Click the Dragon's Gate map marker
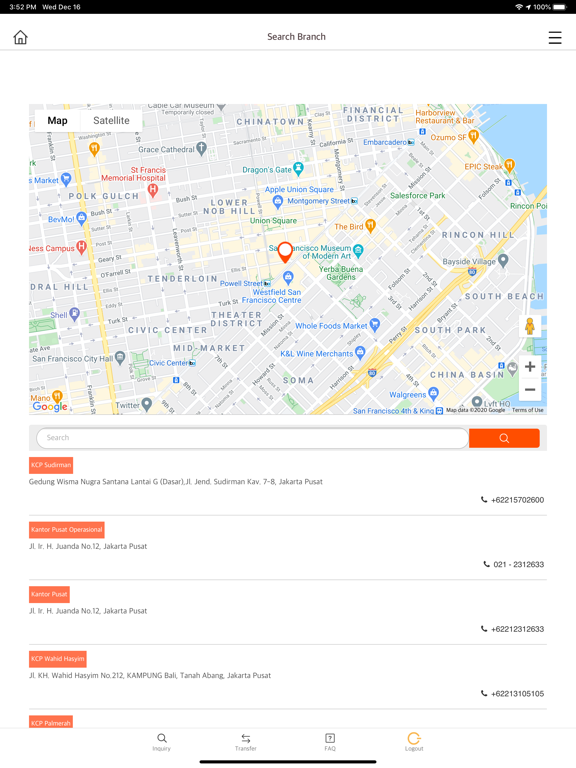The image size is (576, 768). [298, 169]
